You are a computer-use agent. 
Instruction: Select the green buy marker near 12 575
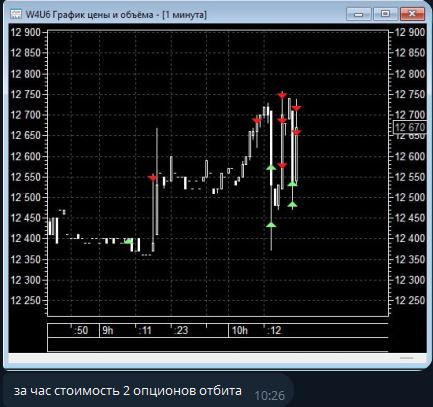(x=271, y=167)
